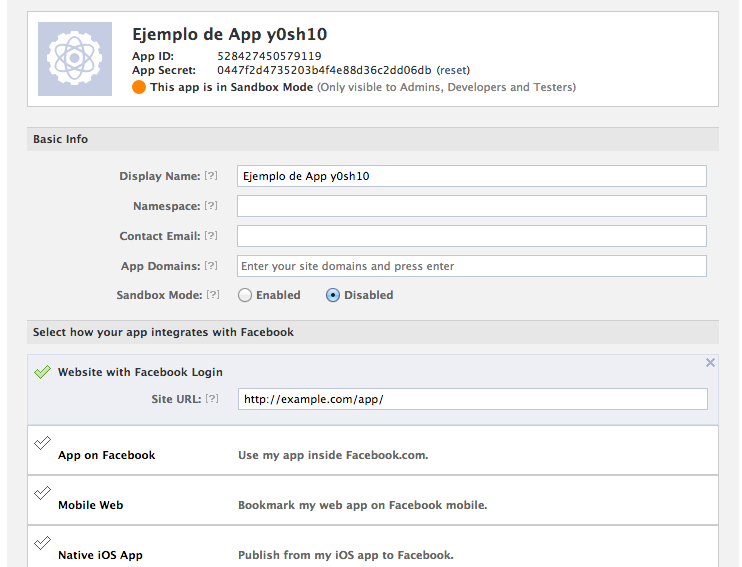
Task: Select the Enabled sandbox radio button
Action: tap(245, 295)
